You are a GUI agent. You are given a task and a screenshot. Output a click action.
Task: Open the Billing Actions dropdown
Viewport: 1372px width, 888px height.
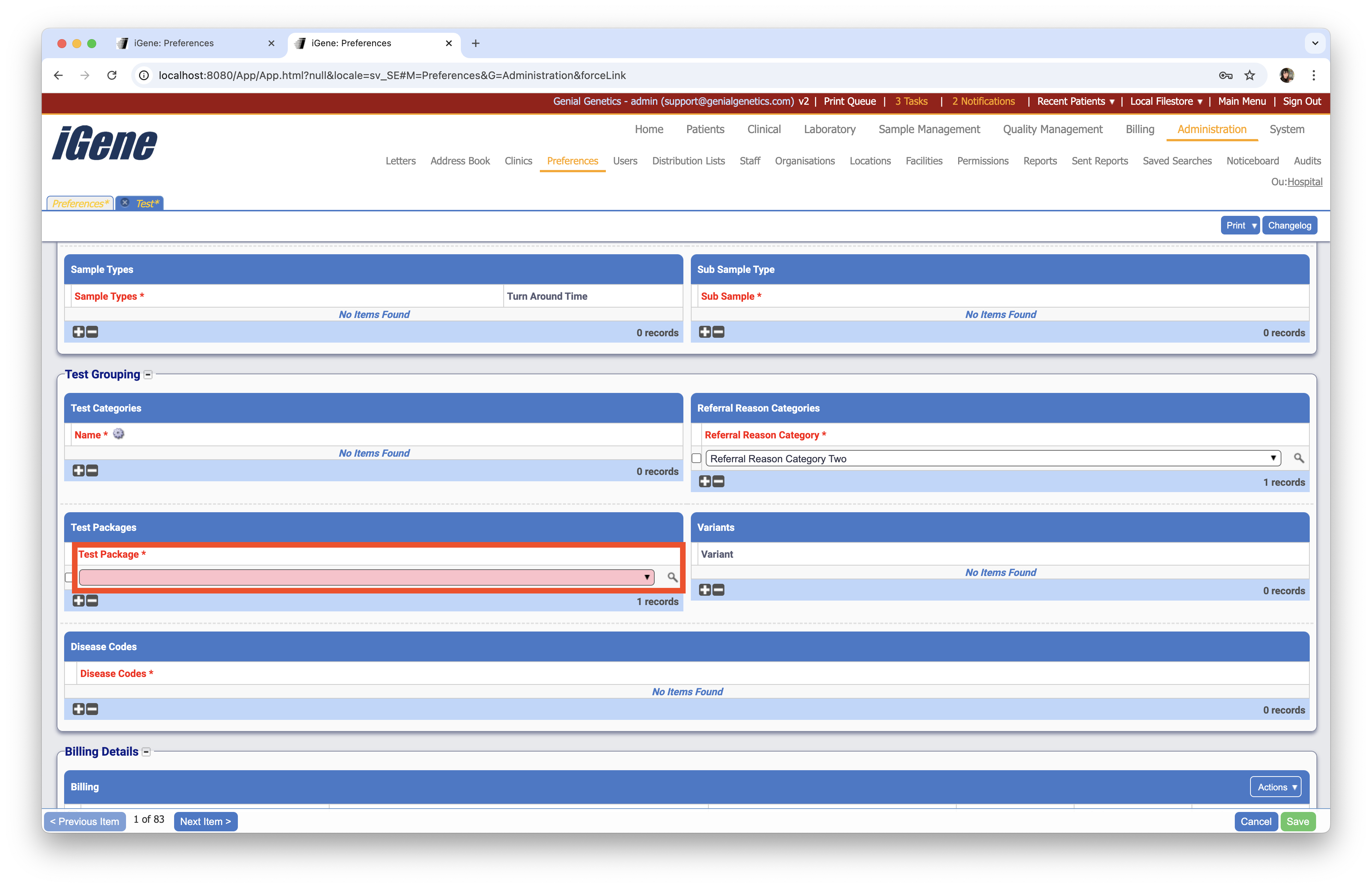(1275, 787)
